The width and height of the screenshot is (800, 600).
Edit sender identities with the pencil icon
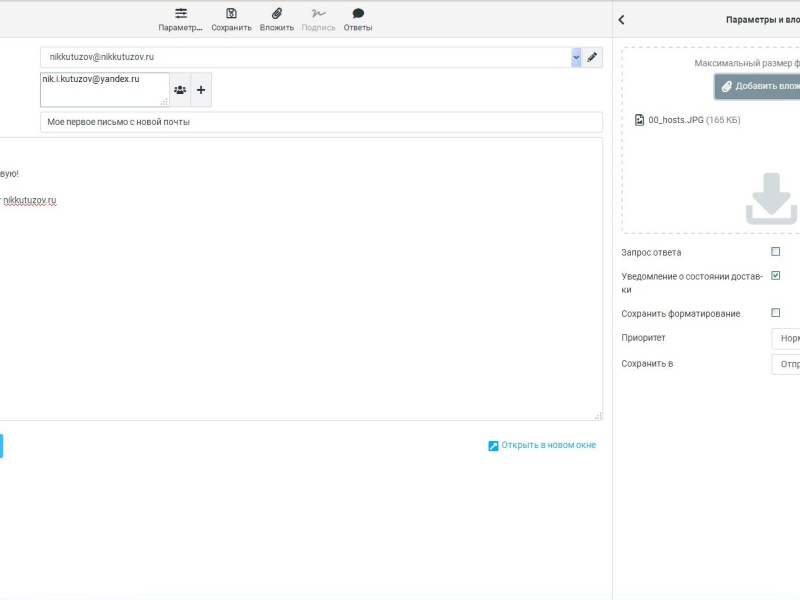[x=592, y=57]
